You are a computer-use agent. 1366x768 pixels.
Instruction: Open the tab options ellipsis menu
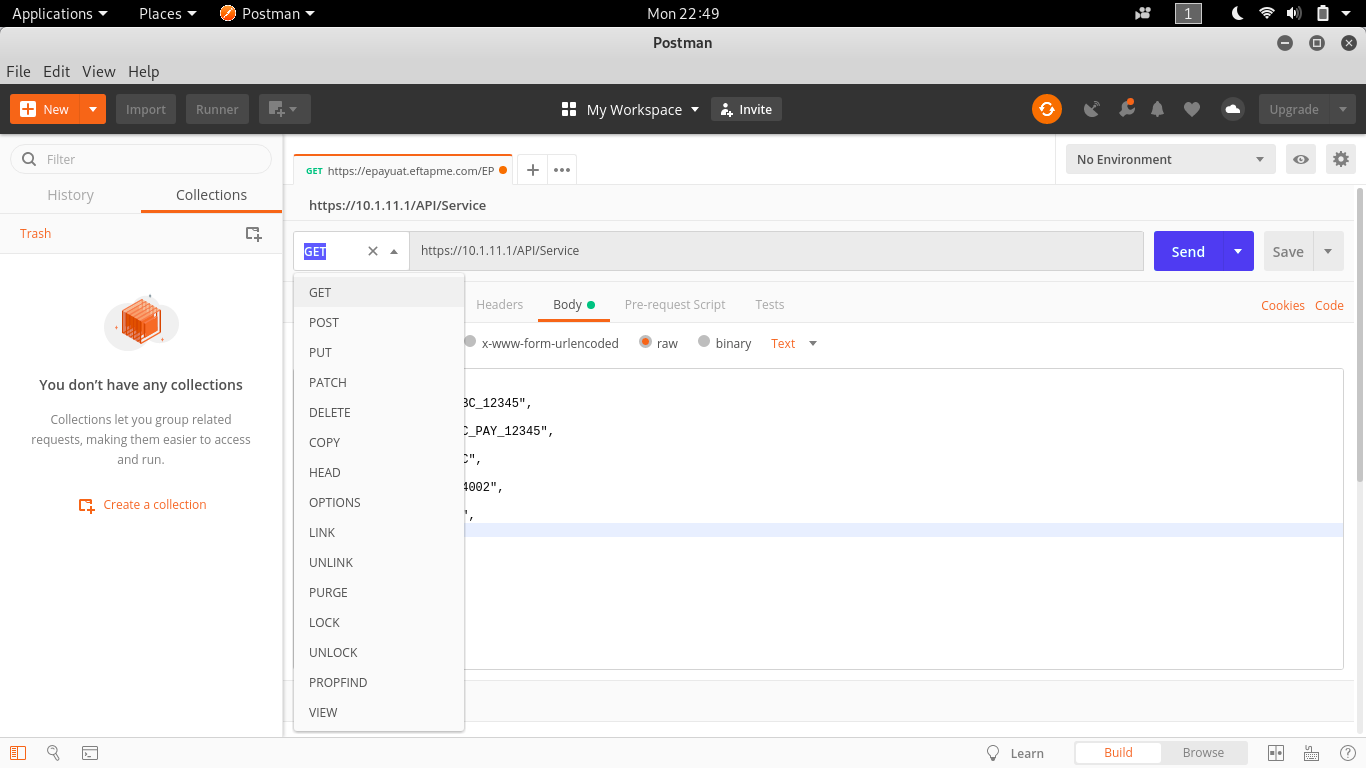(x=562, y=170)
